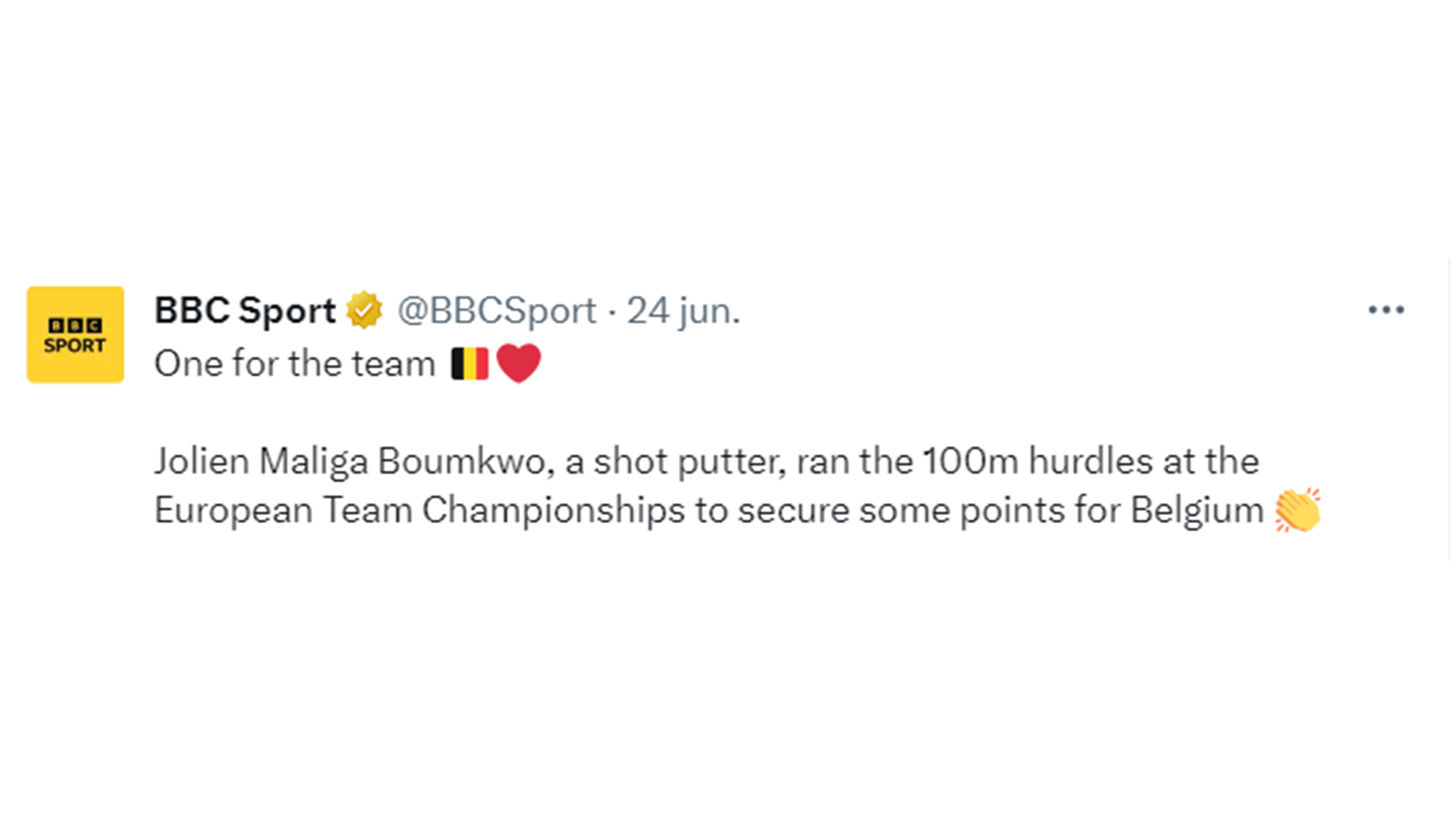Click the SPORT word in the yellow logo
This screenshot has height=819, width=1456.
(x=75, y=346)
